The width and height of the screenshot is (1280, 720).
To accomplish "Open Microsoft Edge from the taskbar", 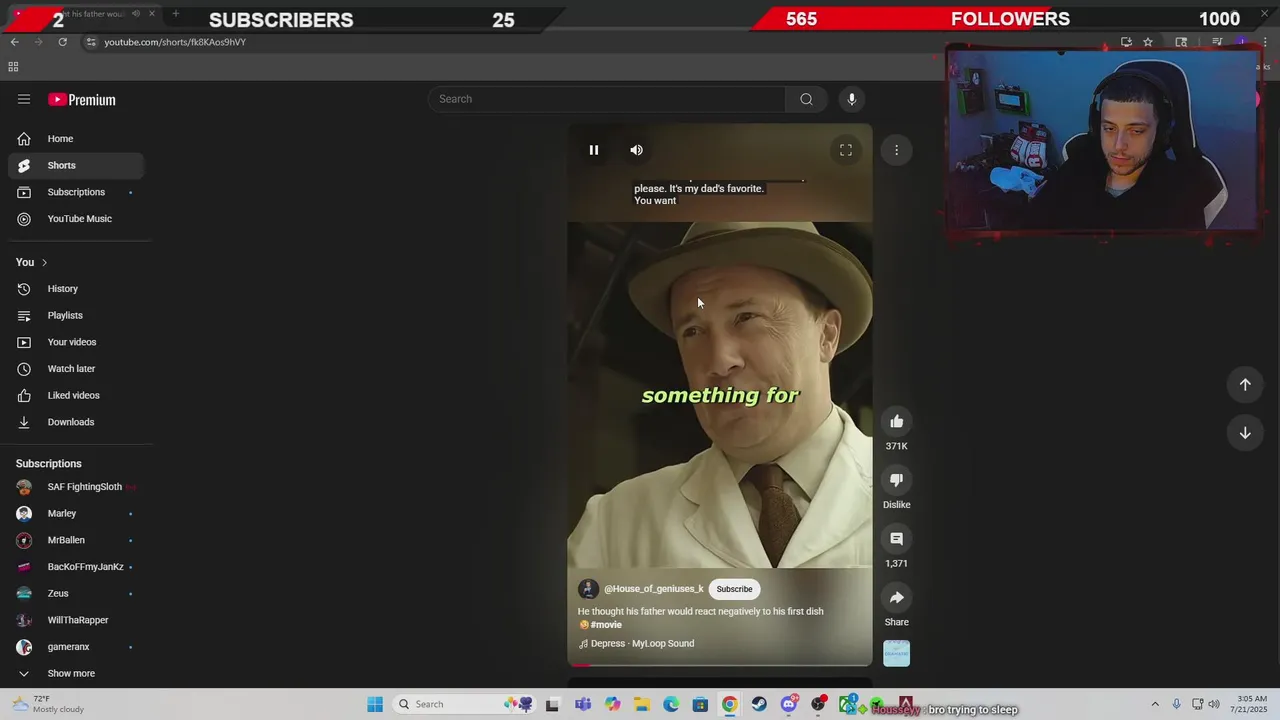I will coord(671,704).
